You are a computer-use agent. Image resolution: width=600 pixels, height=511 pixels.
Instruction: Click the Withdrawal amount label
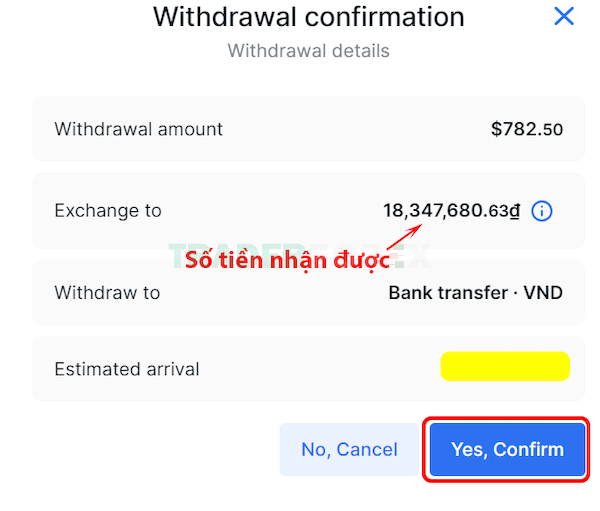(x=139, y=129)
